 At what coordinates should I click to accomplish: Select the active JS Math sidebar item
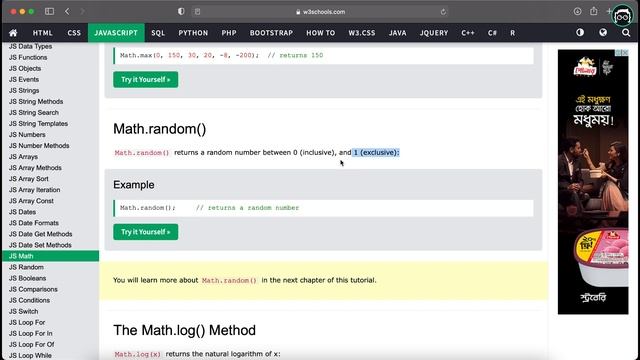coord(51,256)
